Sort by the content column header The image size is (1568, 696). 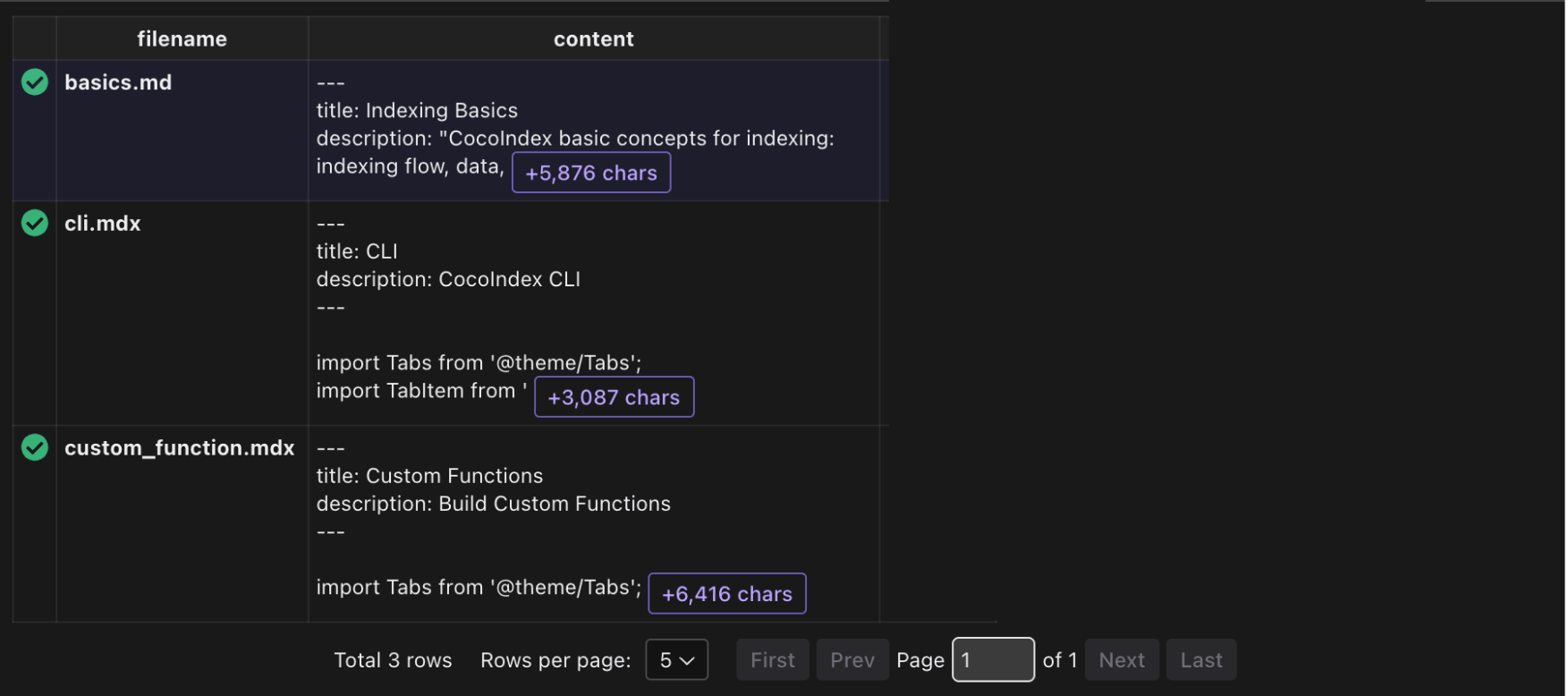[x=593, y=38]
